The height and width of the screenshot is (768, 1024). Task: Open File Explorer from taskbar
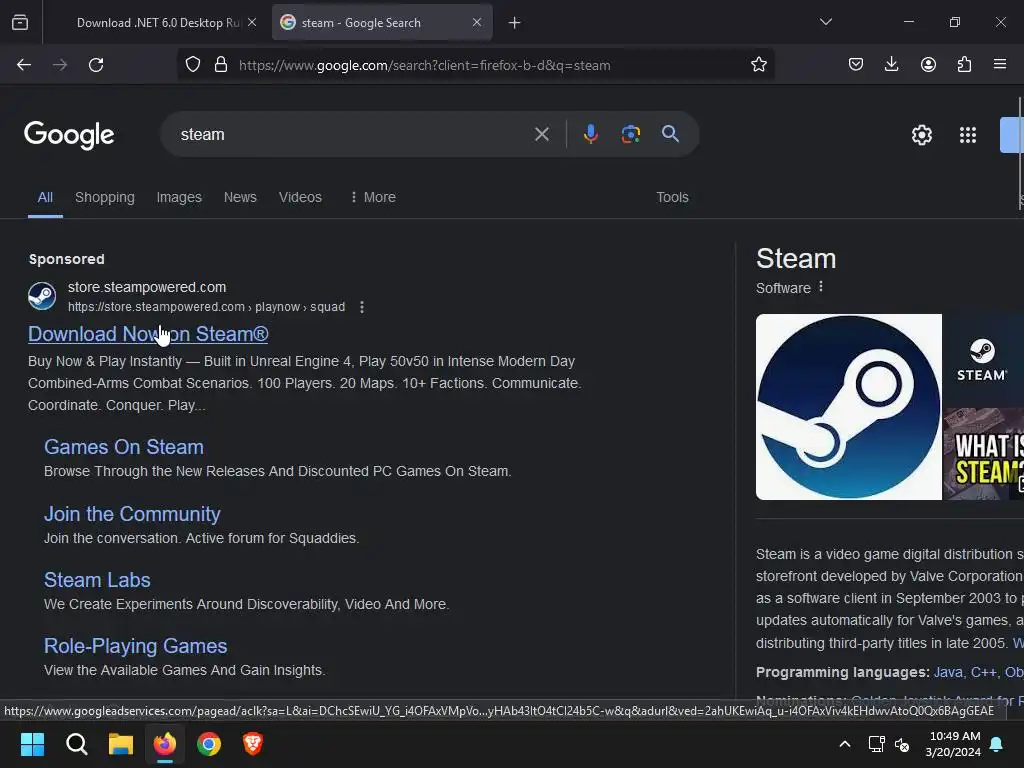[x=121, y=744]
